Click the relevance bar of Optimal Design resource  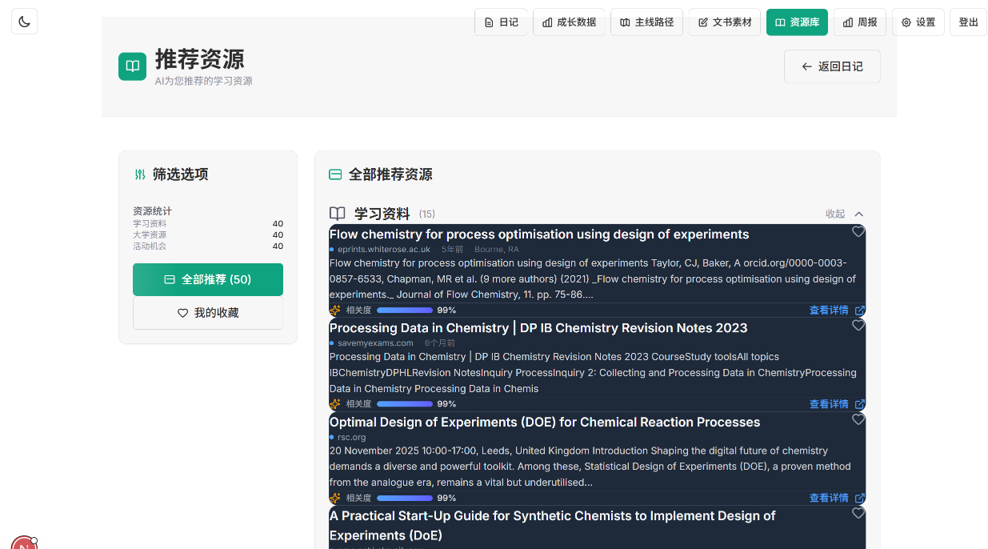[x=404, y=498]
